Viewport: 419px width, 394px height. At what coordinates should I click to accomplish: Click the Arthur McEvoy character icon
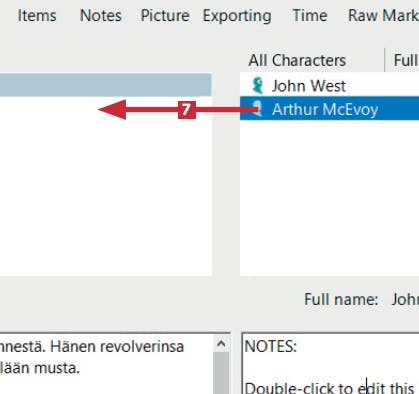click(257, 109)
